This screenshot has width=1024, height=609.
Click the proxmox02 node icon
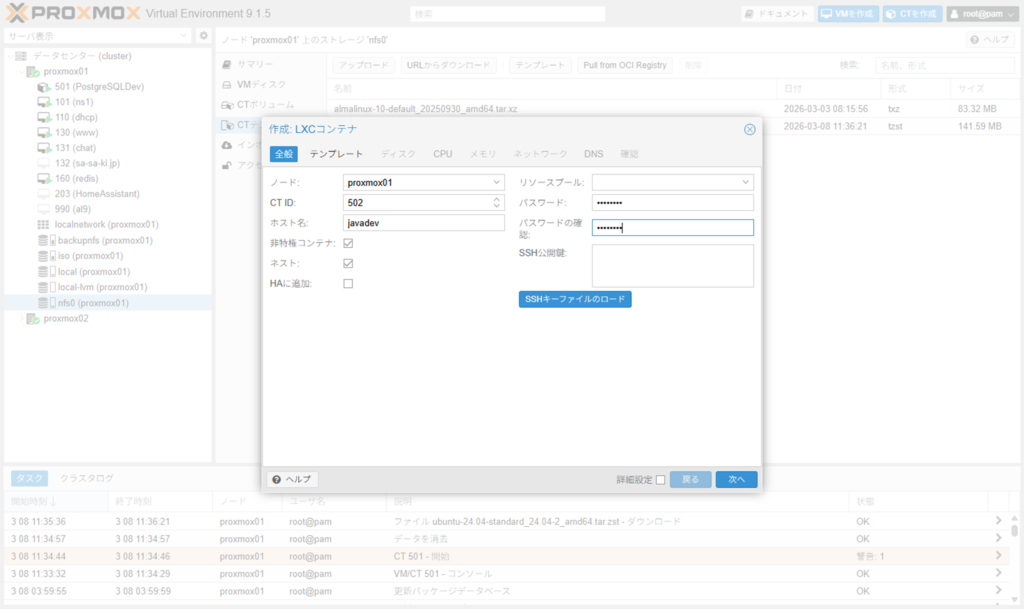(32, 319)
